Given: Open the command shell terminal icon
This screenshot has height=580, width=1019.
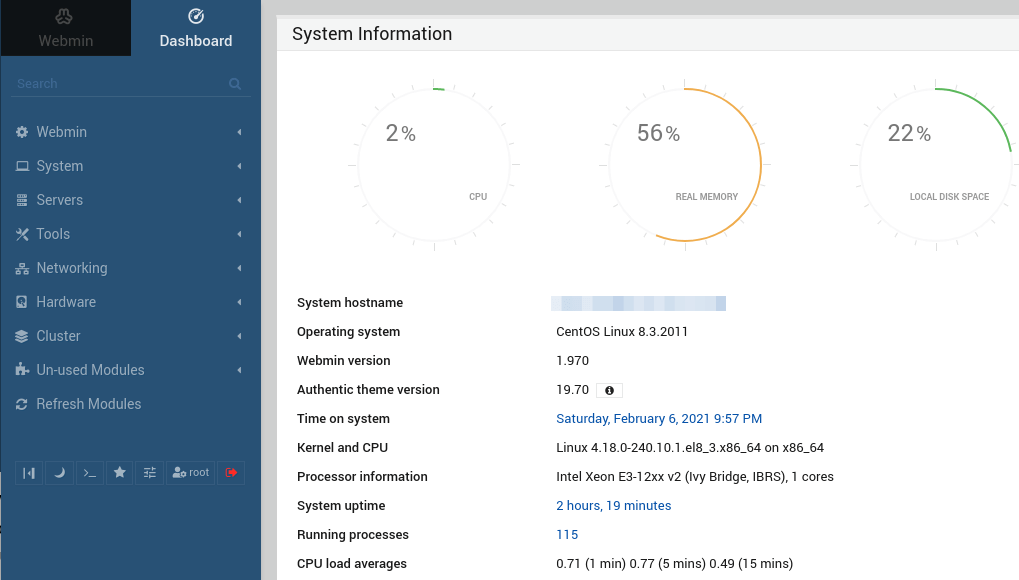Looking at the screenshot, I should (x=90, y=473).
